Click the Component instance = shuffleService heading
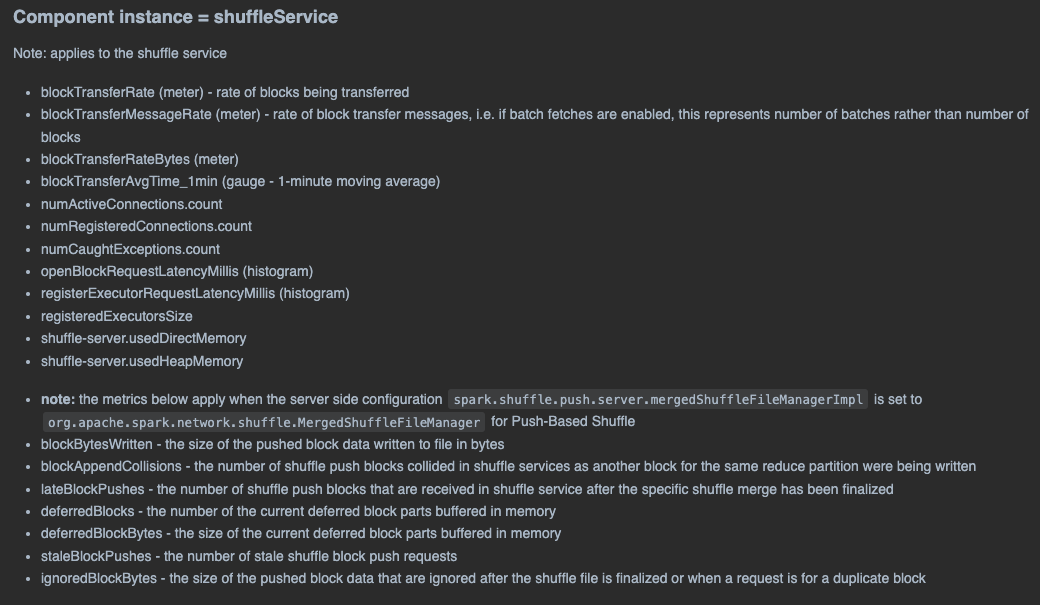Screen dimensions: 1040x605 click(x=176, y=17)
